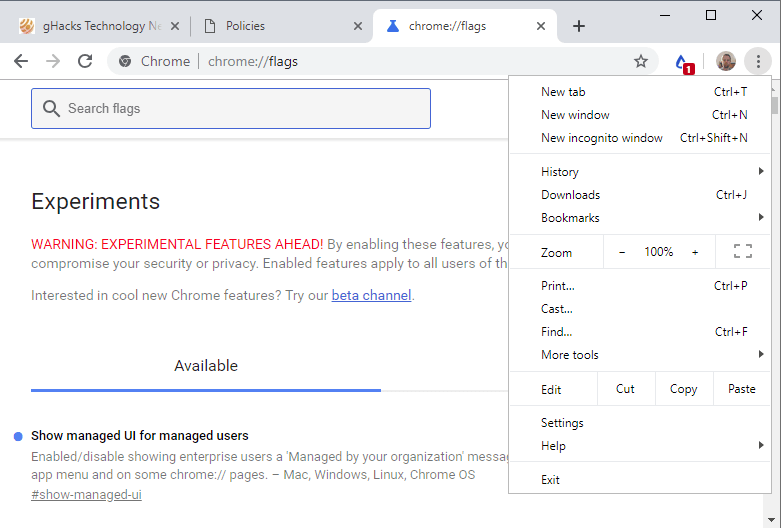Click the browser back arrow
This screenshot has width=781, height=528.
[x=21, y=61]
